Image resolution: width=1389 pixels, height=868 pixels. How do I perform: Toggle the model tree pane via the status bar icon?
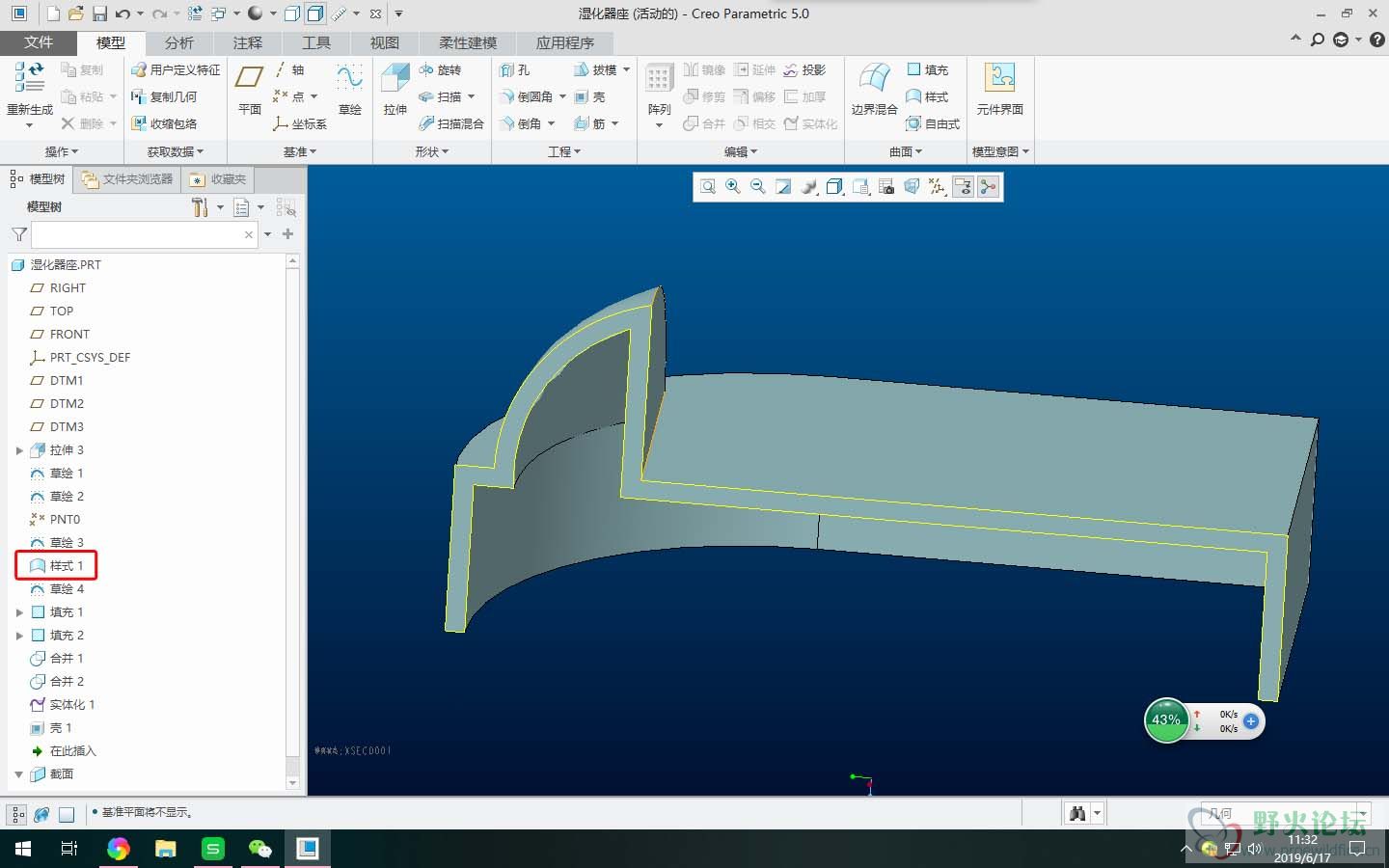coord(17,815)
